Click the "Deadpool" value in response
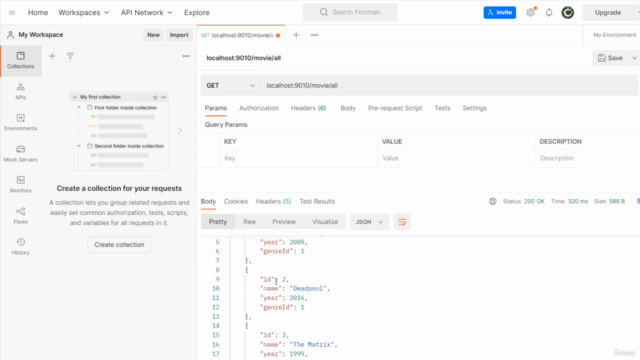The height and width of the screenshot is (360, 640). coord(308,289)
